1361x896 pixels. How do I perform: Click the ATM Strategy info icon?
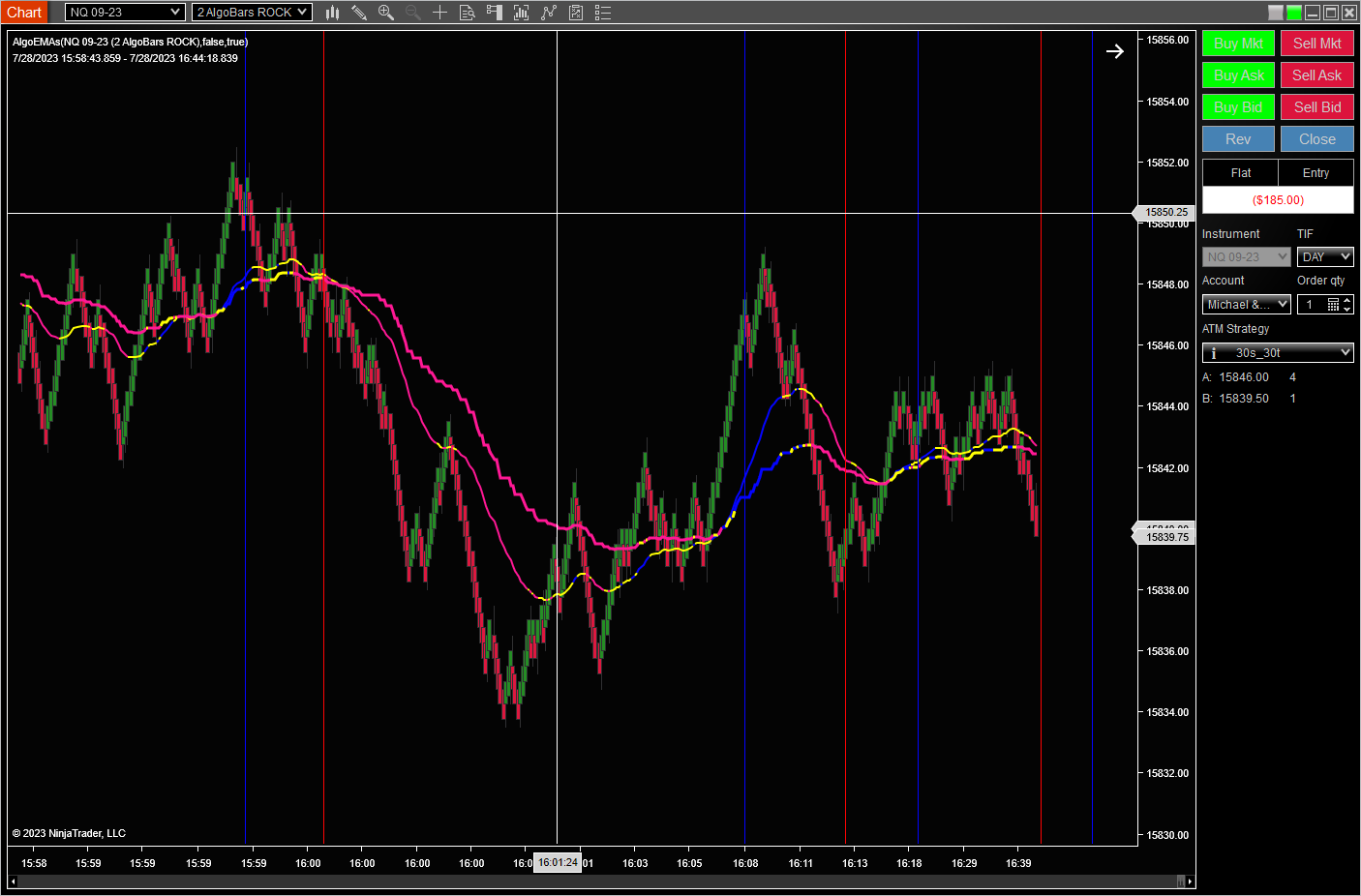click(x=1214, y=353)
